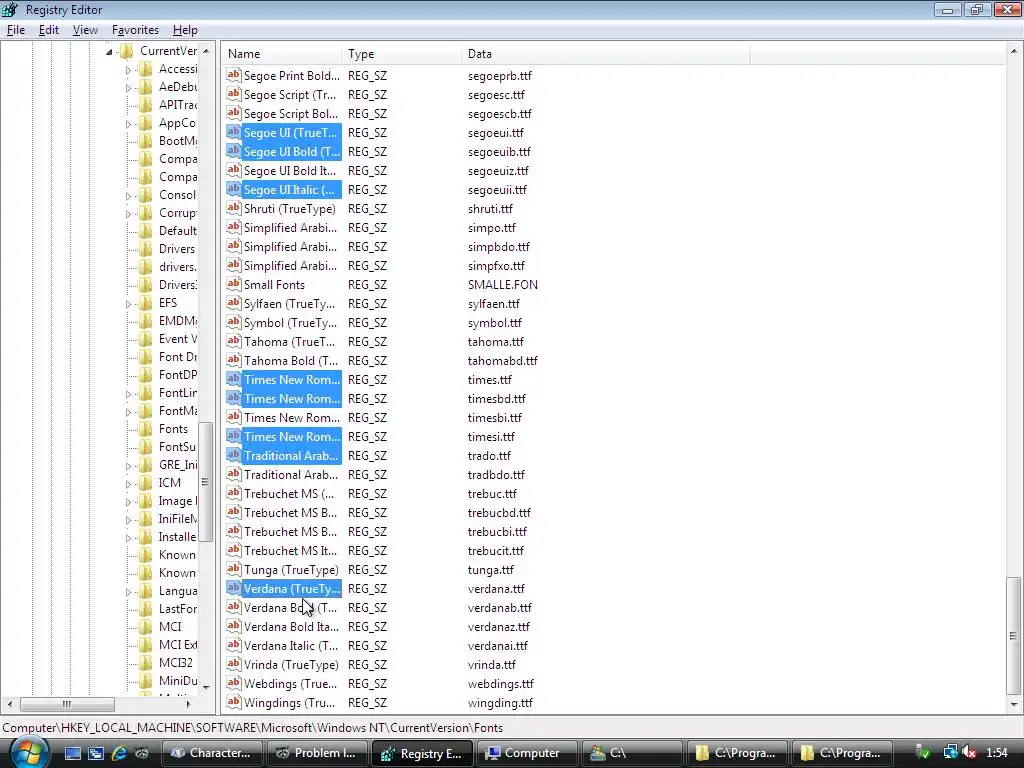This screenshot has height=768, width=1024.
Task: Click the Segoe UI Bold Italic value icon
Action: [x=234, y=170]
